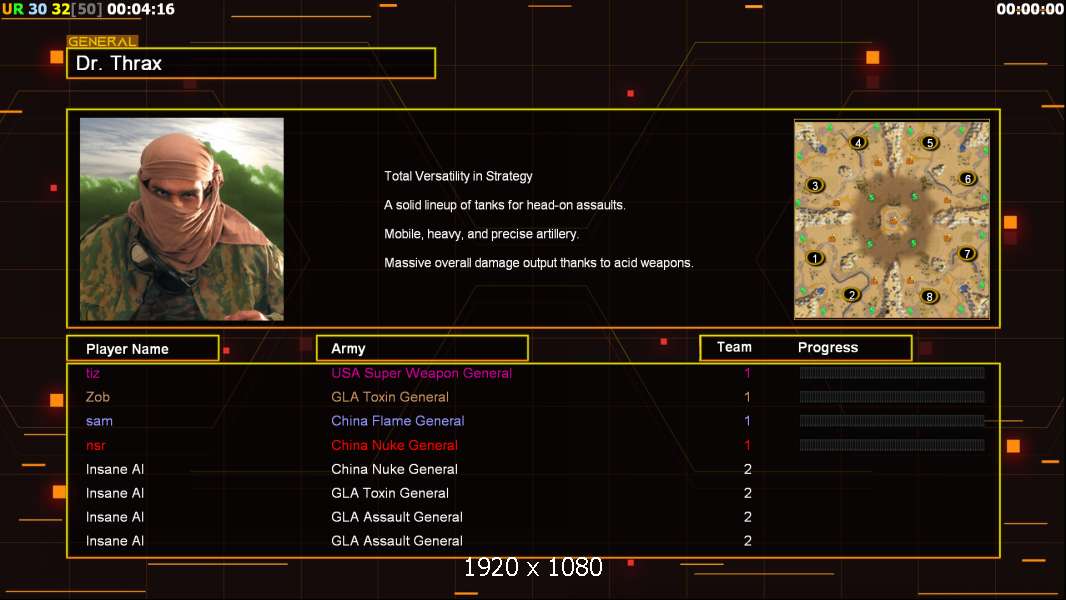The height and width of the screenshot is (600, 1066).
Task: Select start position marker 3 on minimap
Action: coord(814,186)
